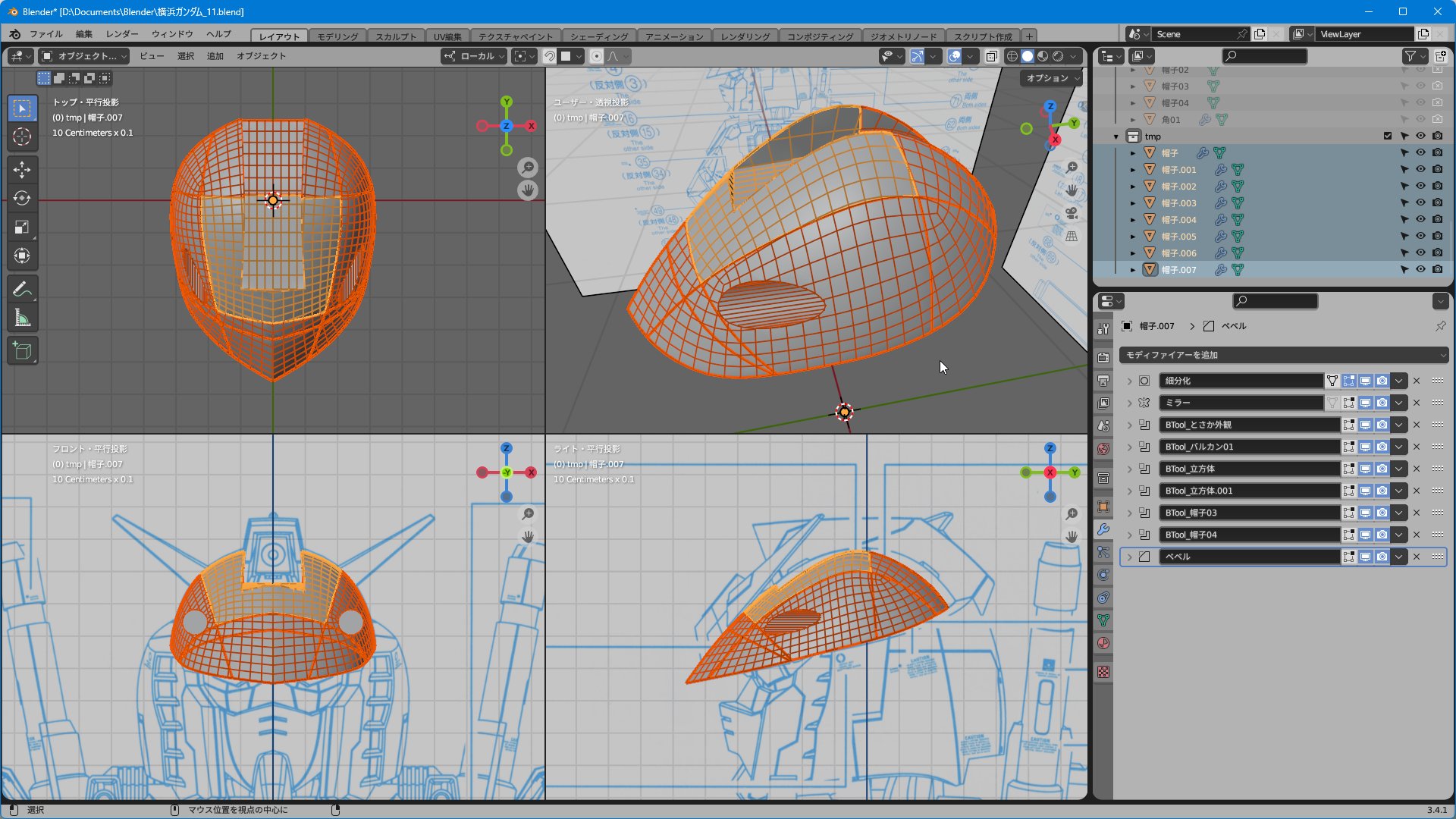
Task: Click the オプション button in viewport
Action: click(x=1052, y=78)
